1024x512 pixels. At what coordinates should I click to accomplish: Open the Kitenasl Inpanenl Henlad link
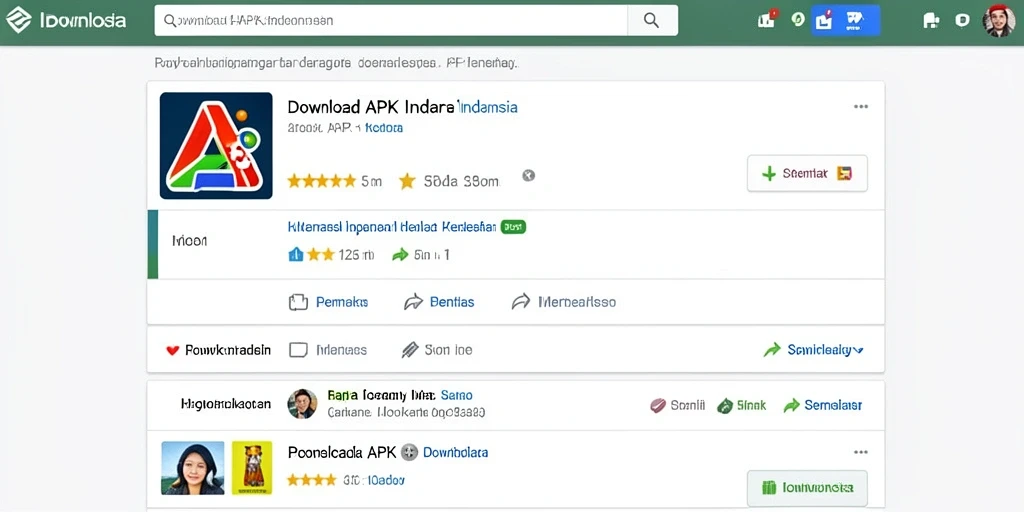(x=392, y=227)
